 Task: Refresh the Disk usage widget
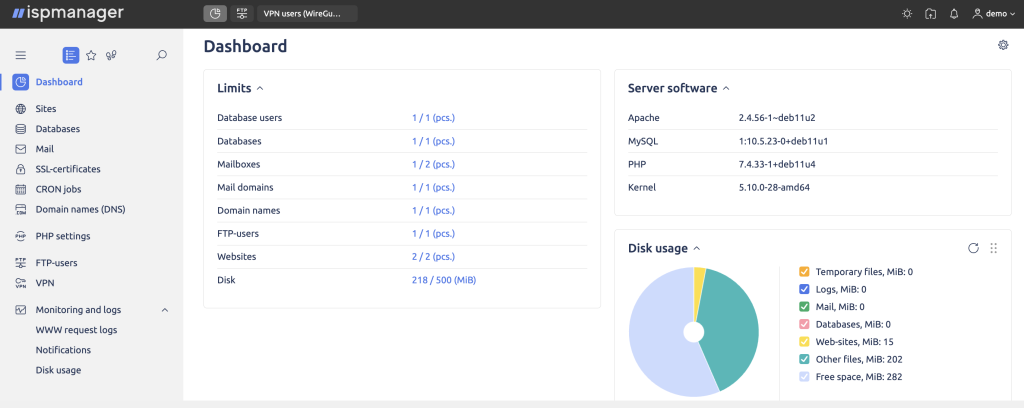click(973, 248)
